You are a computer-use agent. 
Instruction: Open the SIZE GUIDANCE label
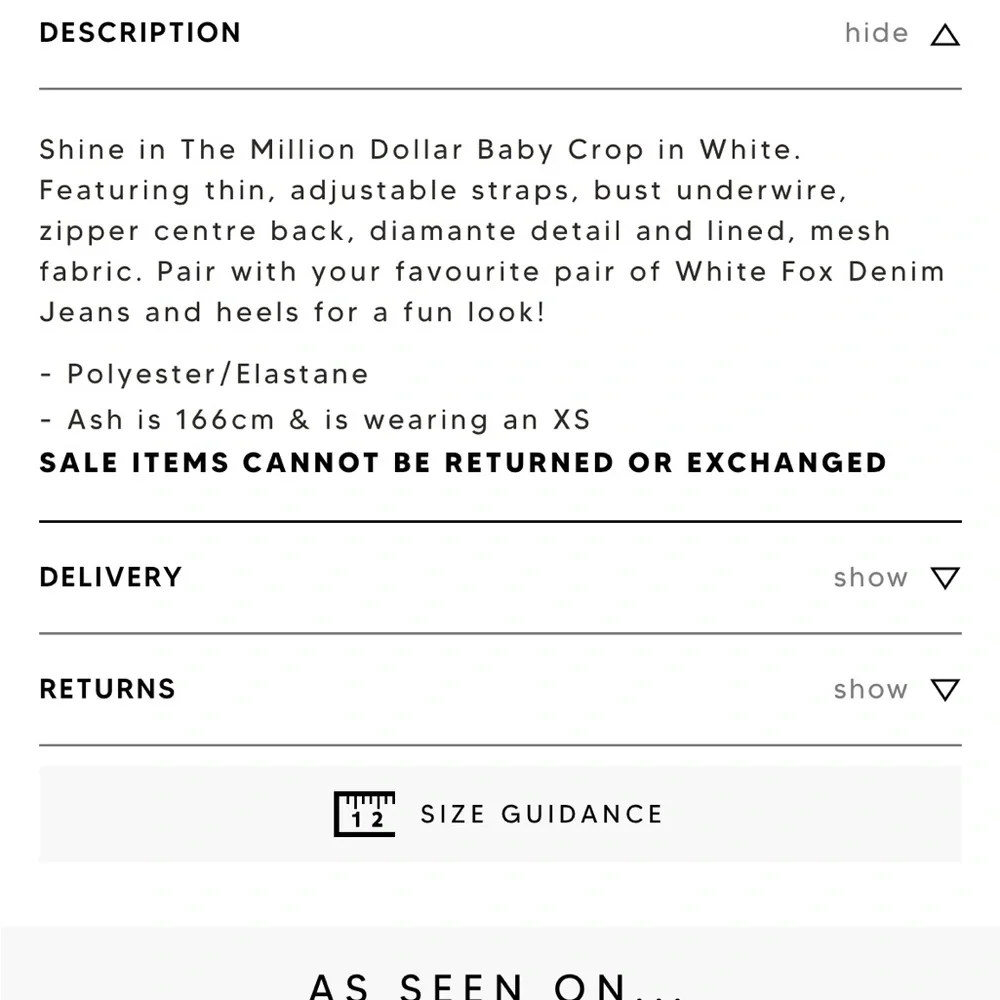[x=541, y=814]
